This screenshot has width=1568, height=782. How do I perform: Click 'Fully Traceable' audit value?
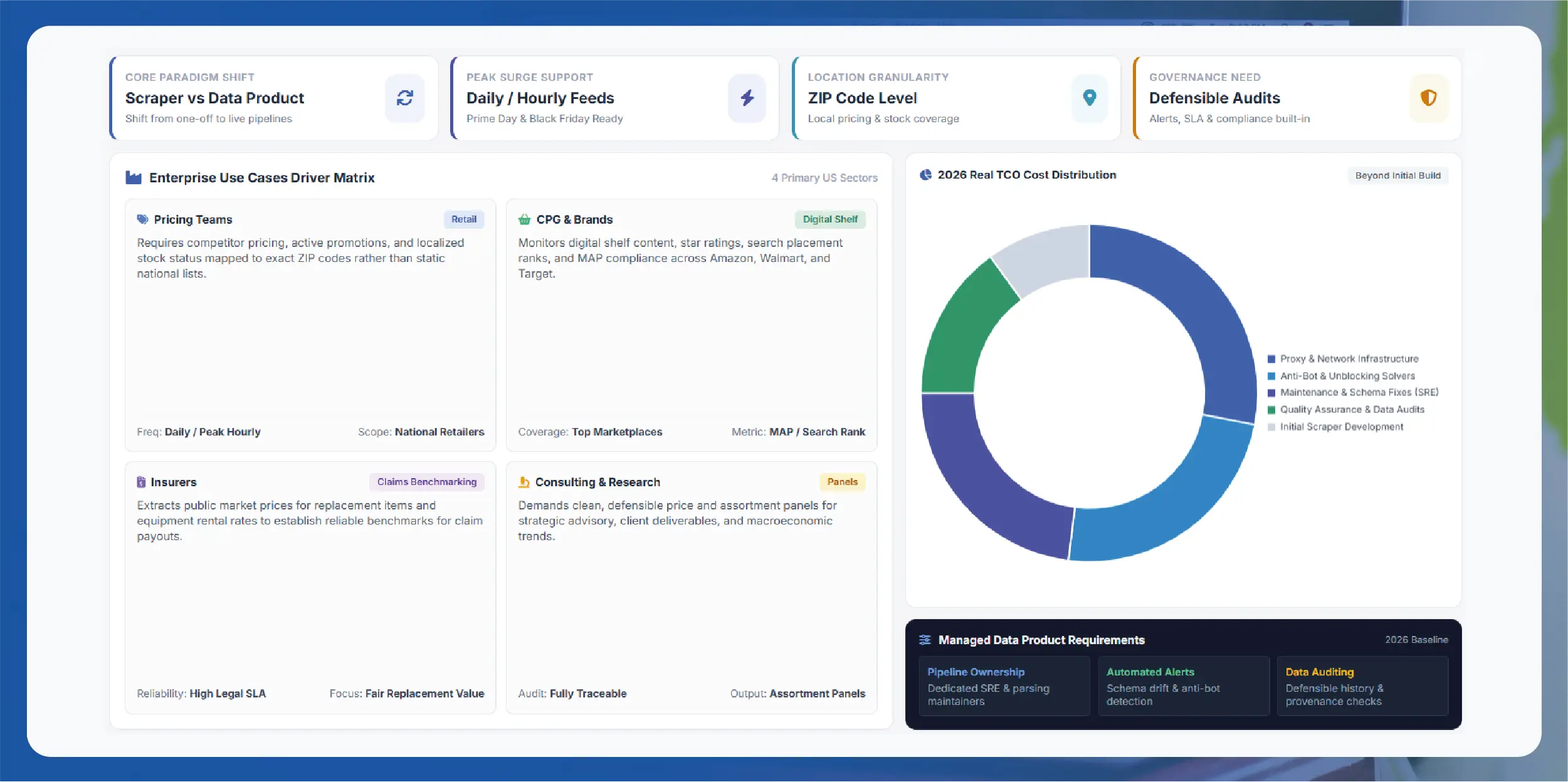[588, 694]
